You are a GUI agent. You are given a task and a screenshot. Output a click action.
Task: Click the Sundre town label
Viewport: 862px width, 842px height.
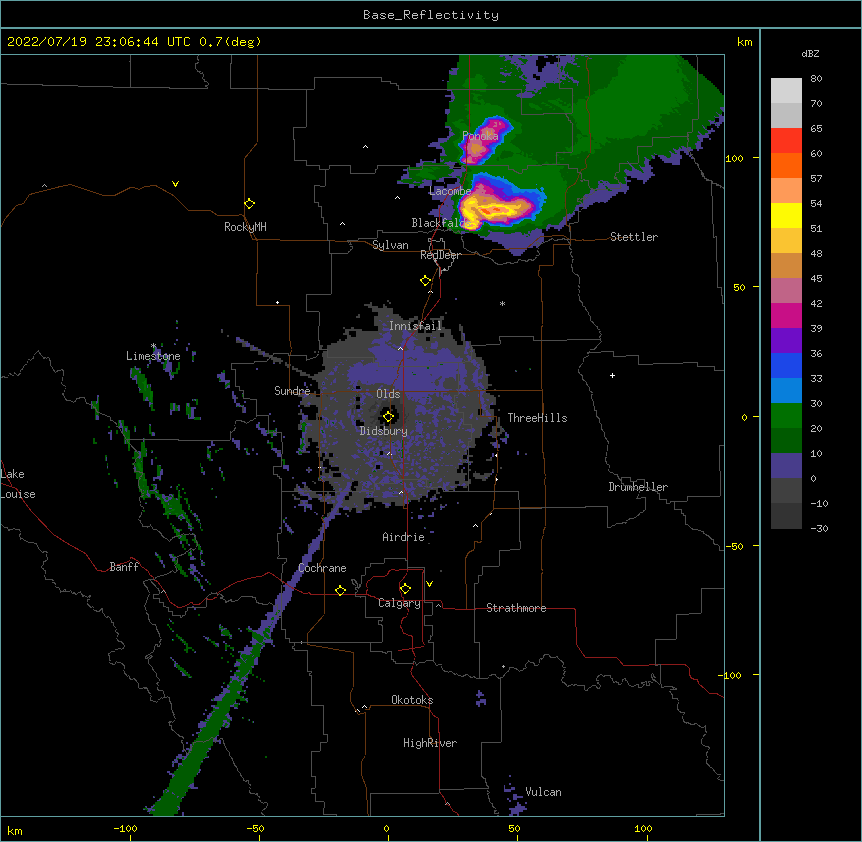click(292, 391)
